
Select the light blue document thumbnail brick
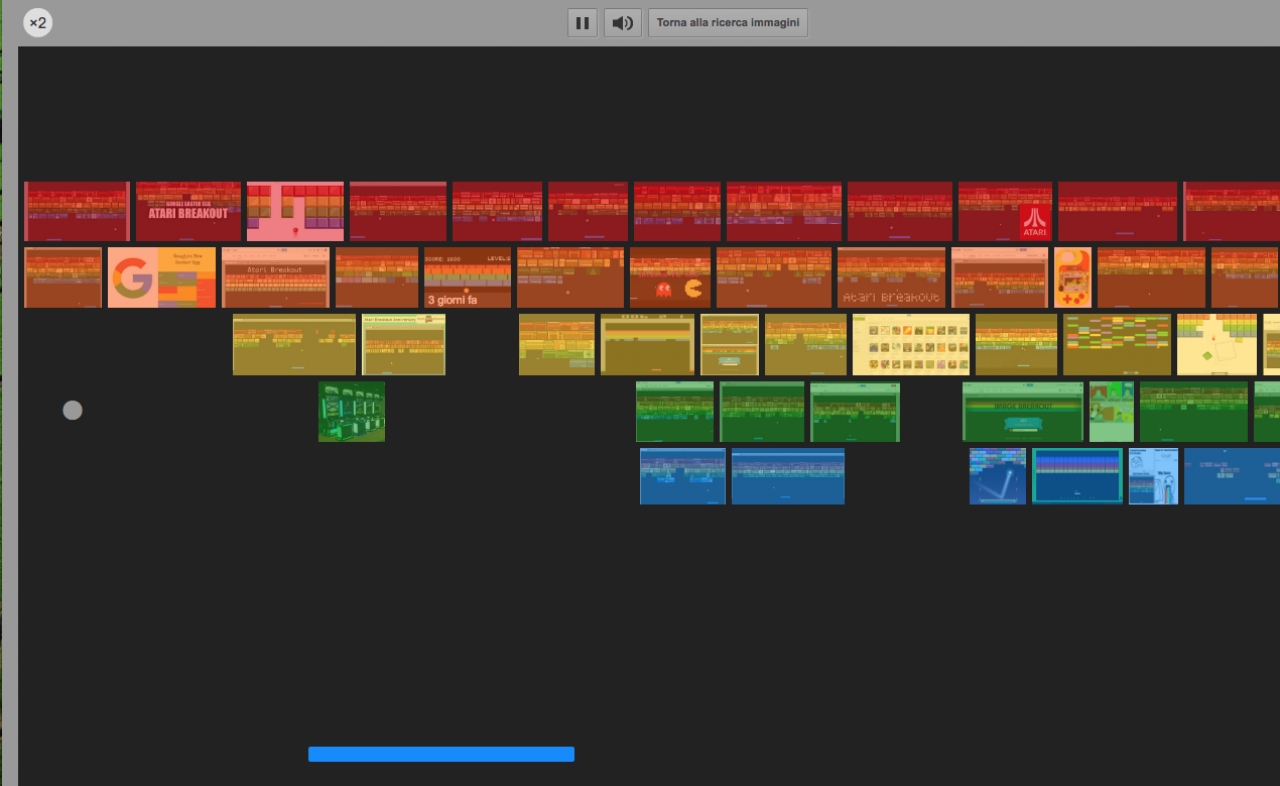point(1153,476)
